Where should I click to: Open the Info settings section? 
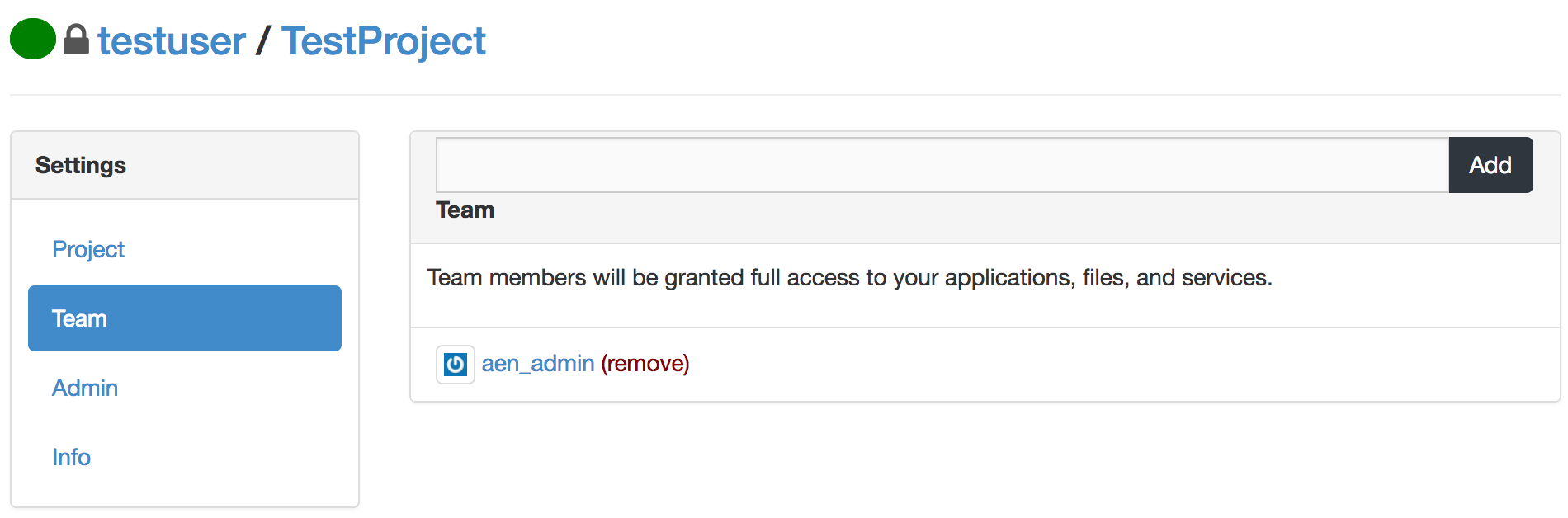click(x=72, y=457)
